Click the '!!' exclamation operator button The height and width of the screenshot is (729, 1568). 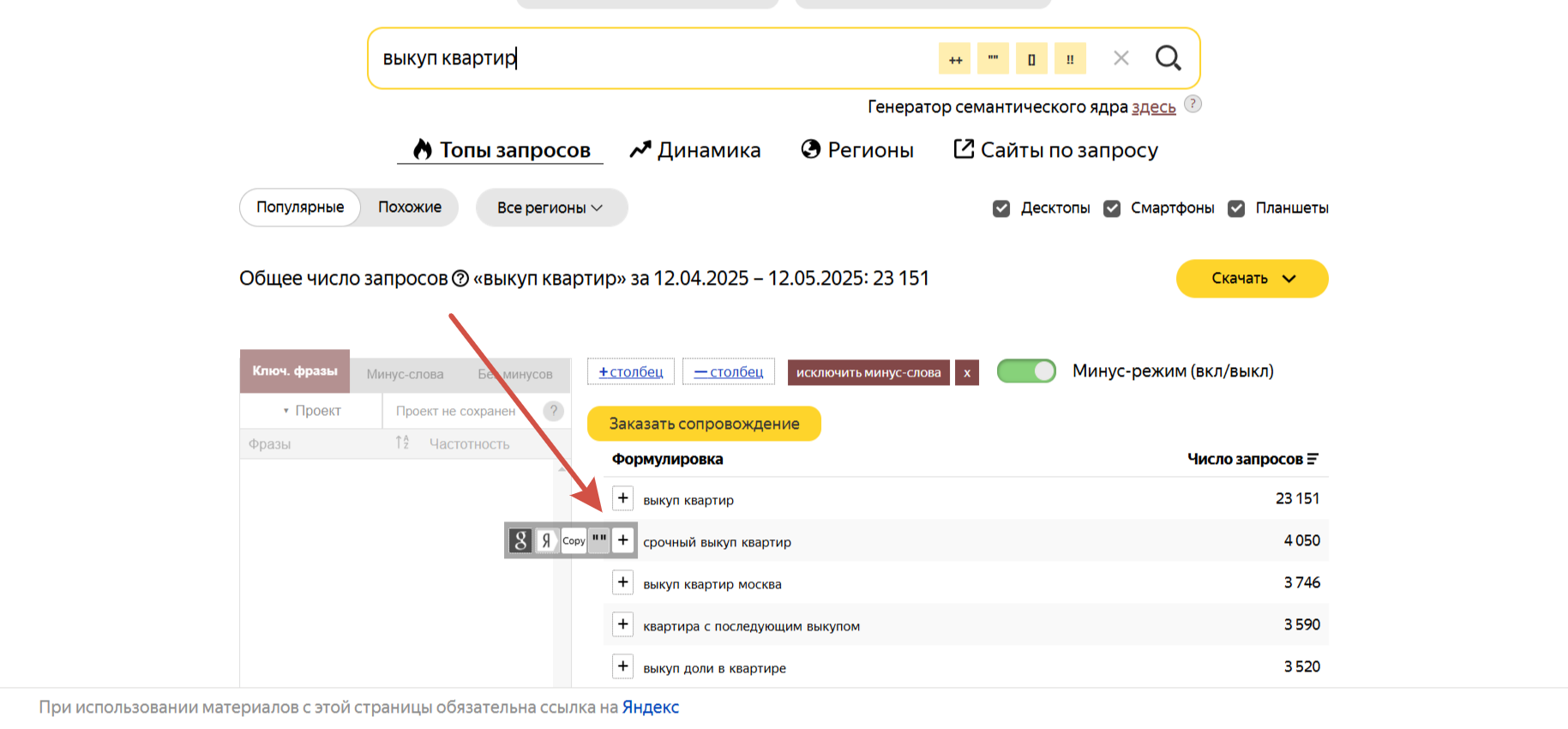(x=1070, y=59)
